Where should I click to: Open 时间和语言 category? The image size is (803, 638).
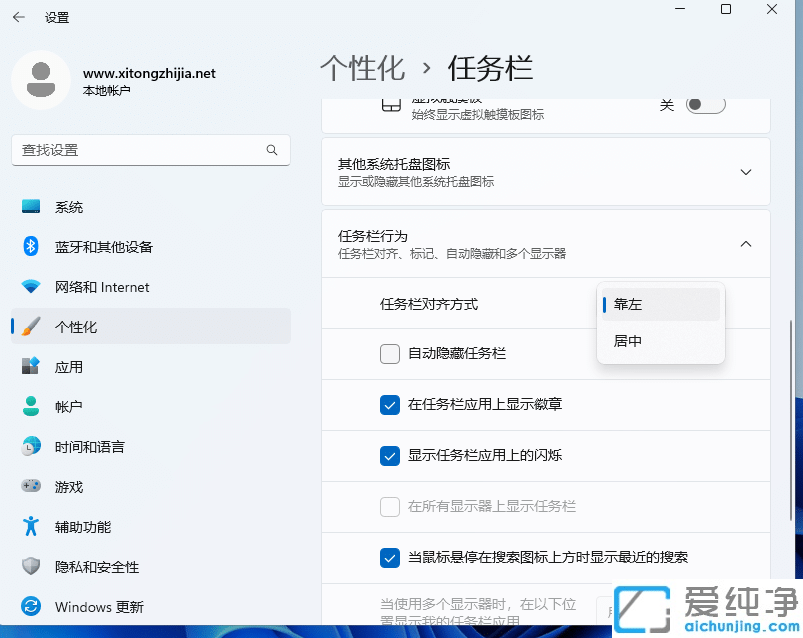point(151,446)
